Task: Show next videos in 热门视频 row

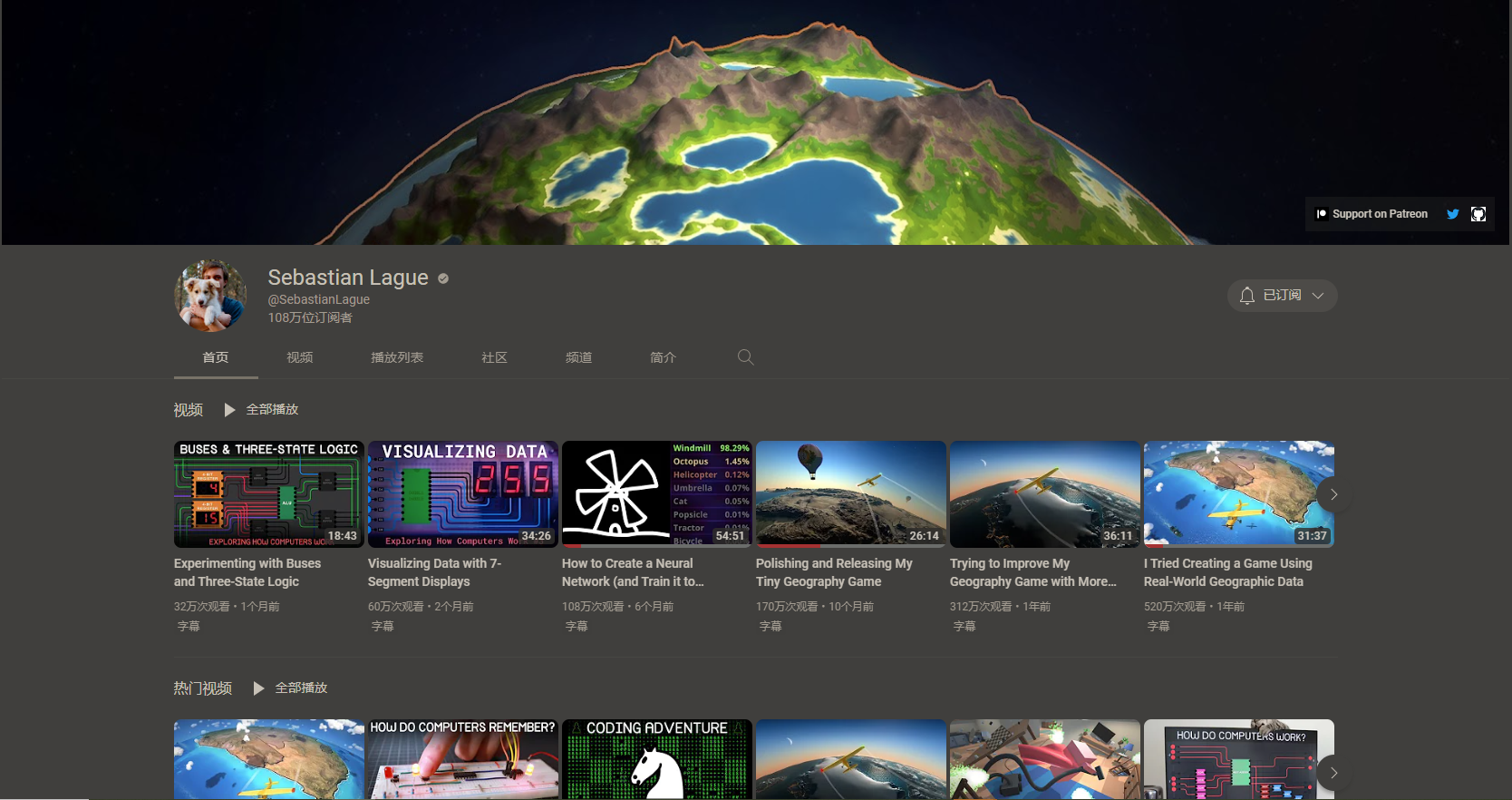Action: point(1333,773)
